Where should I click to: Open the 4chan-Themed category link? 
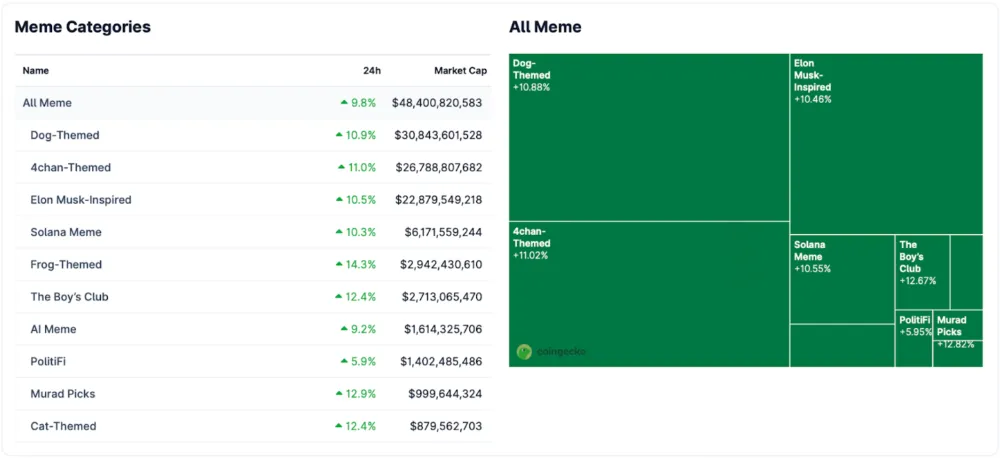point(70,168)
